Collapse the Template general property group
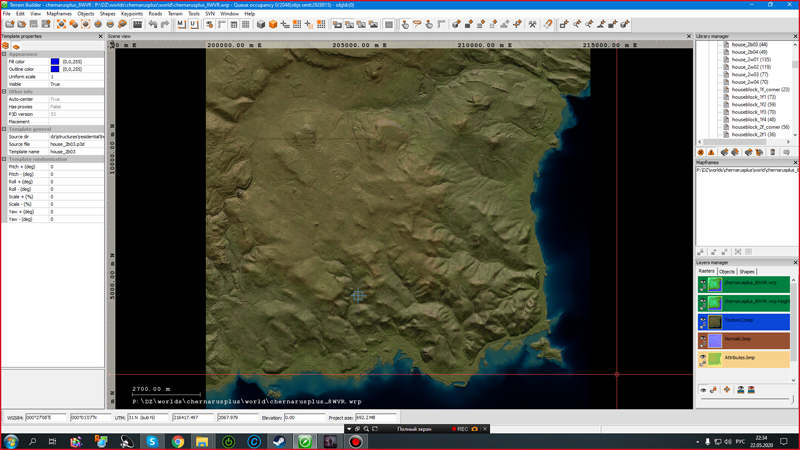Image resolution: width=800 pixels, height=450 pixels. (4, 129)
